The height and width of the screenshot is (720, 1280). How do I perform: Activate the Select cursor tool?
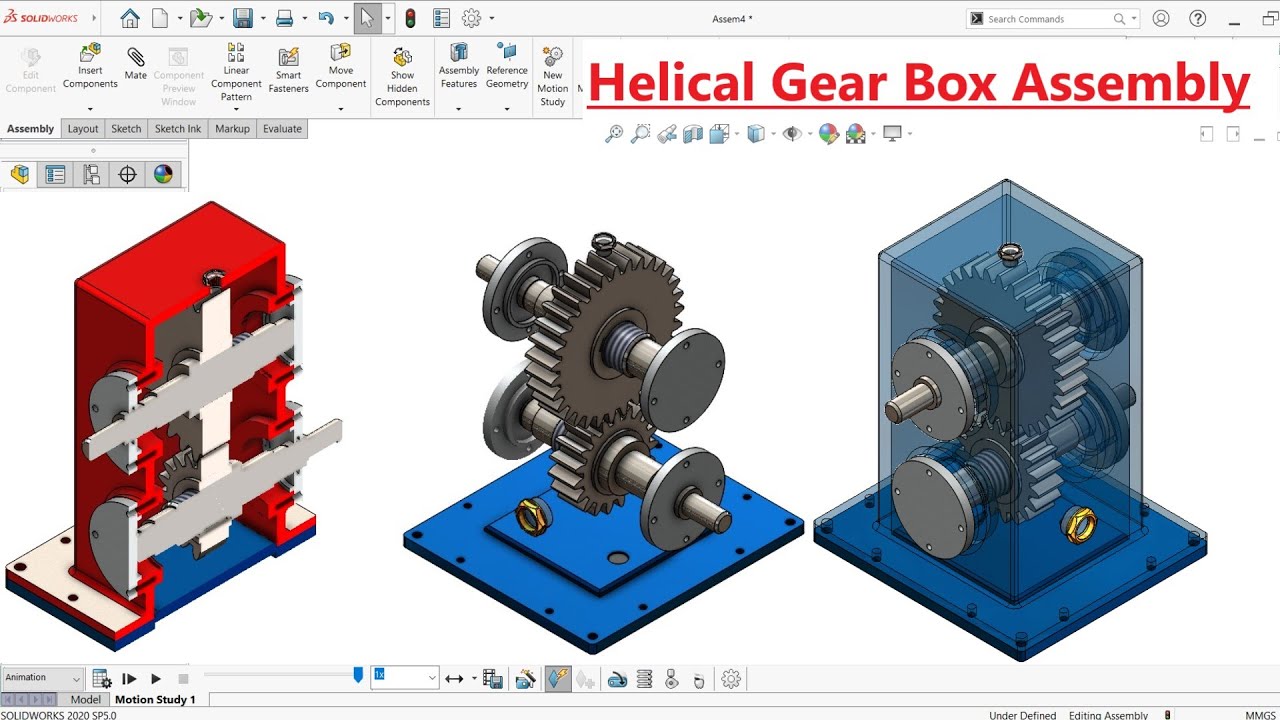pos(367,18)
